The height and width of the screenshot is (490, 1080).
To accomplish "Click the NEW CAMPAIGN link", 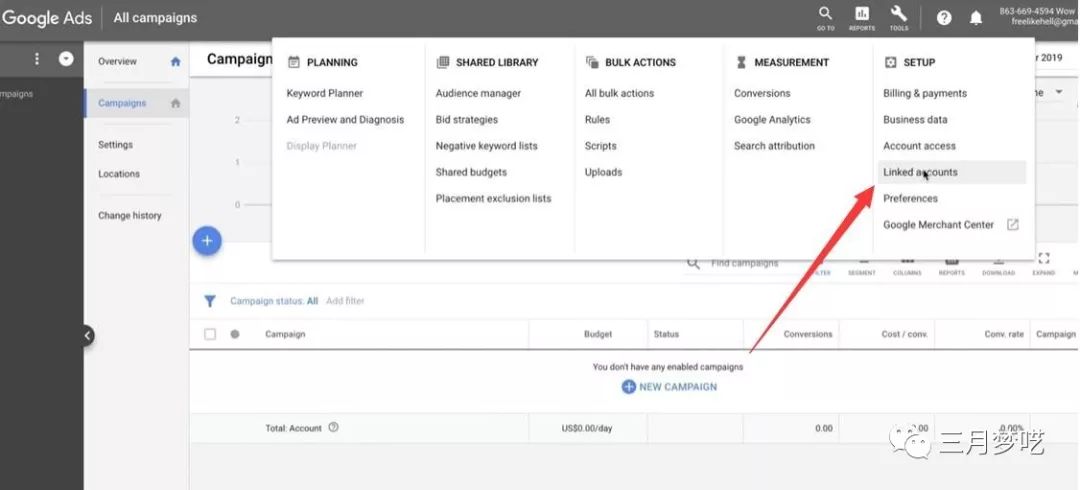I will click(669, 387).
